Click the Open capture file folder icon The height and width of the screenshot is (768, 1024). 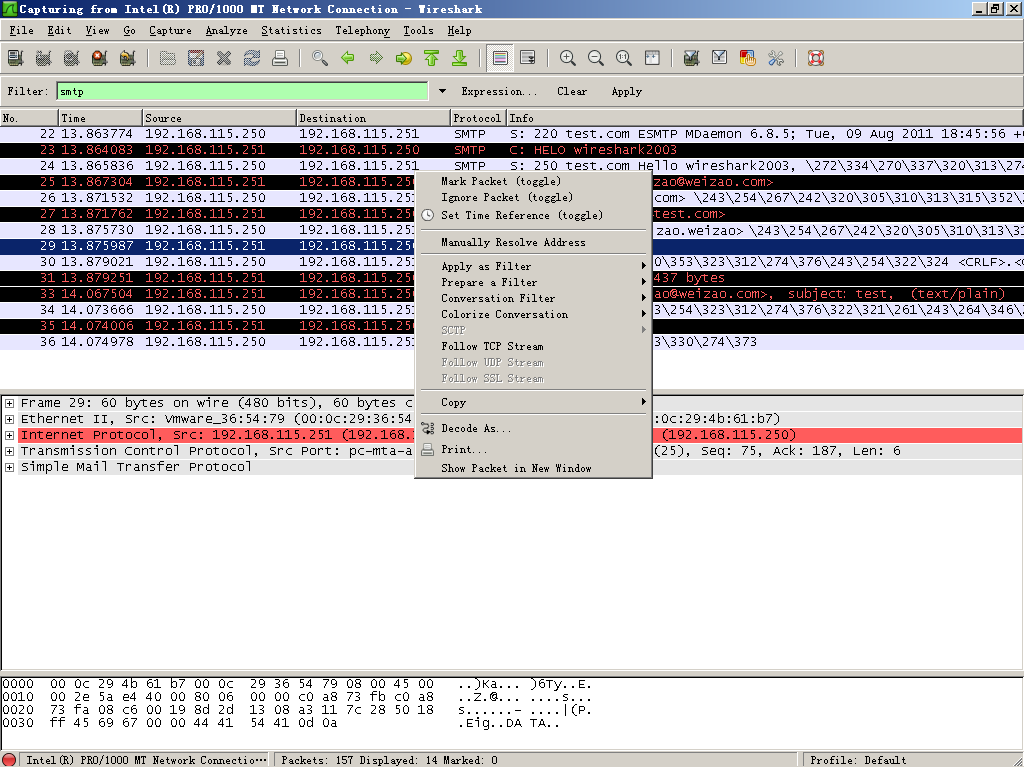tap(168, 58)
